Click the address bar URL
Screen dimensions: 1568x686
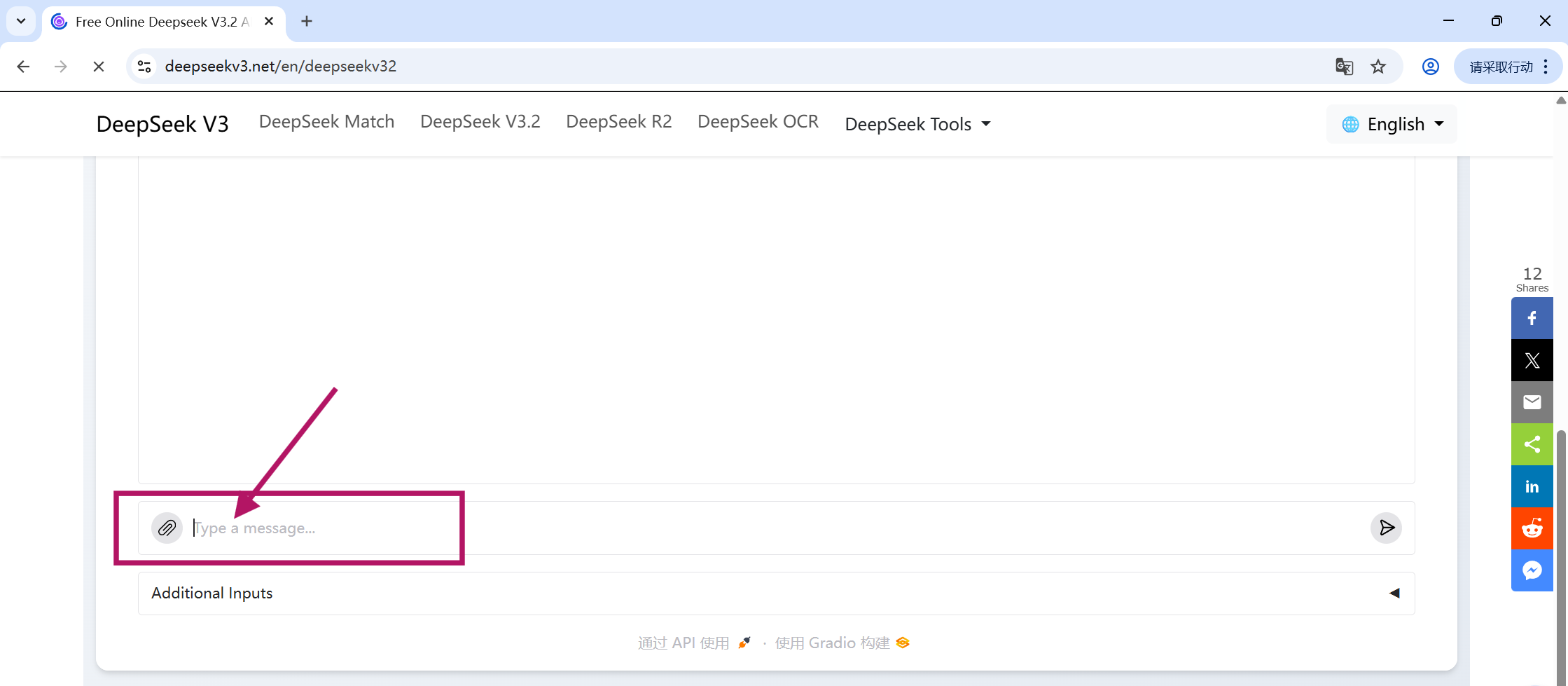coord(281,67)
